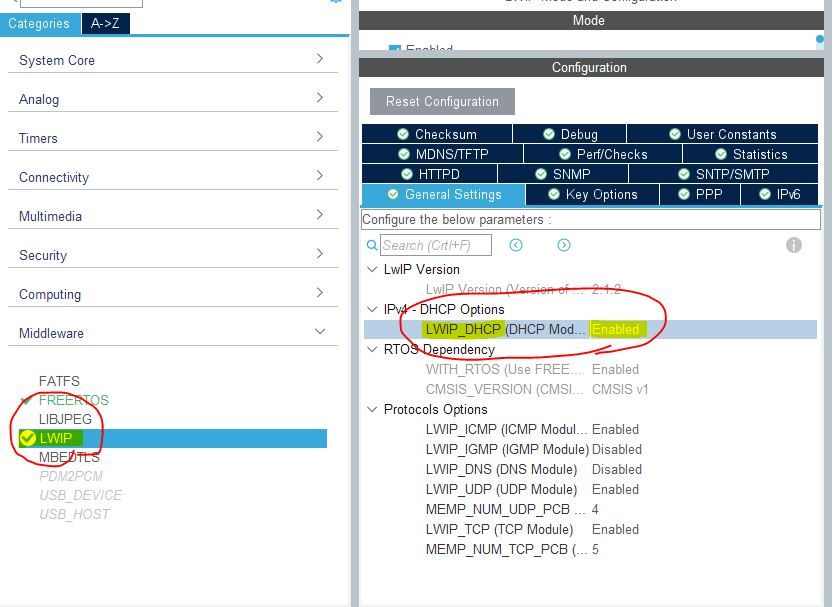Edit the MEMP_NUM_TCP_PCB value 5
Viewport: 839px width, 607px height.
[595, 549]
